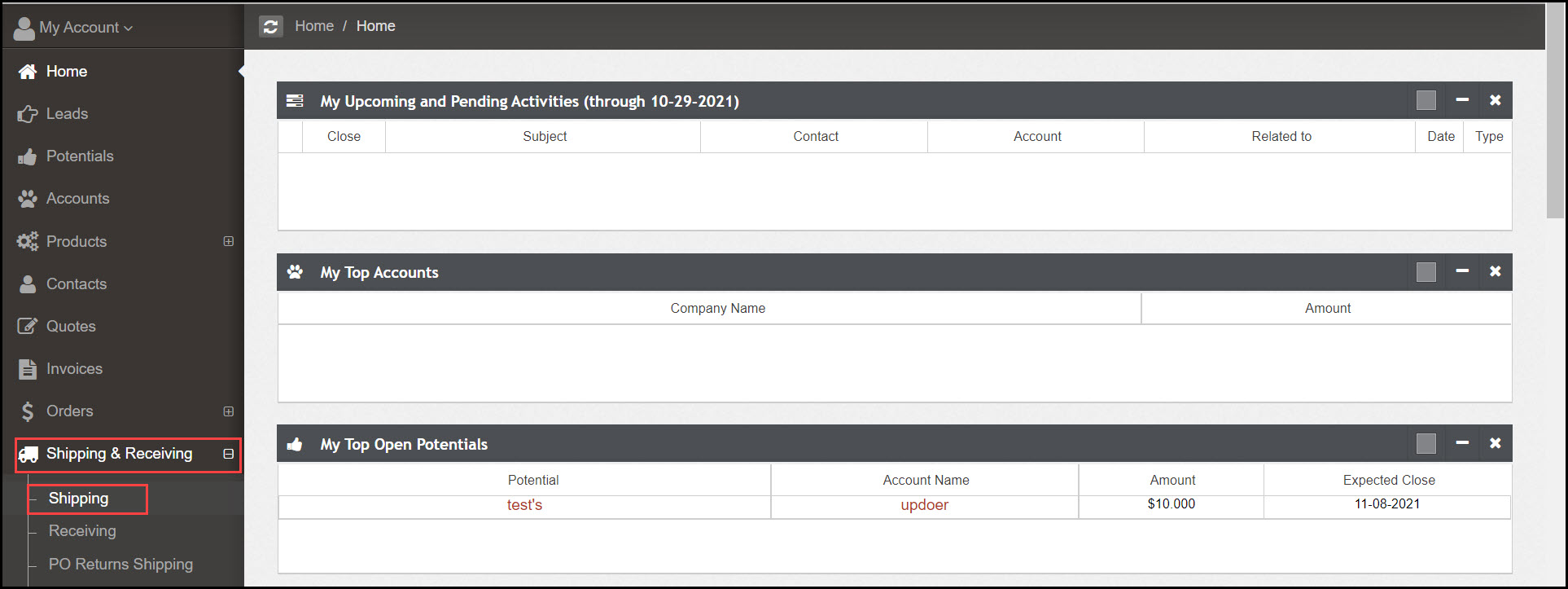Open Contacts module
The height and width of the screenshot is (589, 1568).
click(77, 284)
